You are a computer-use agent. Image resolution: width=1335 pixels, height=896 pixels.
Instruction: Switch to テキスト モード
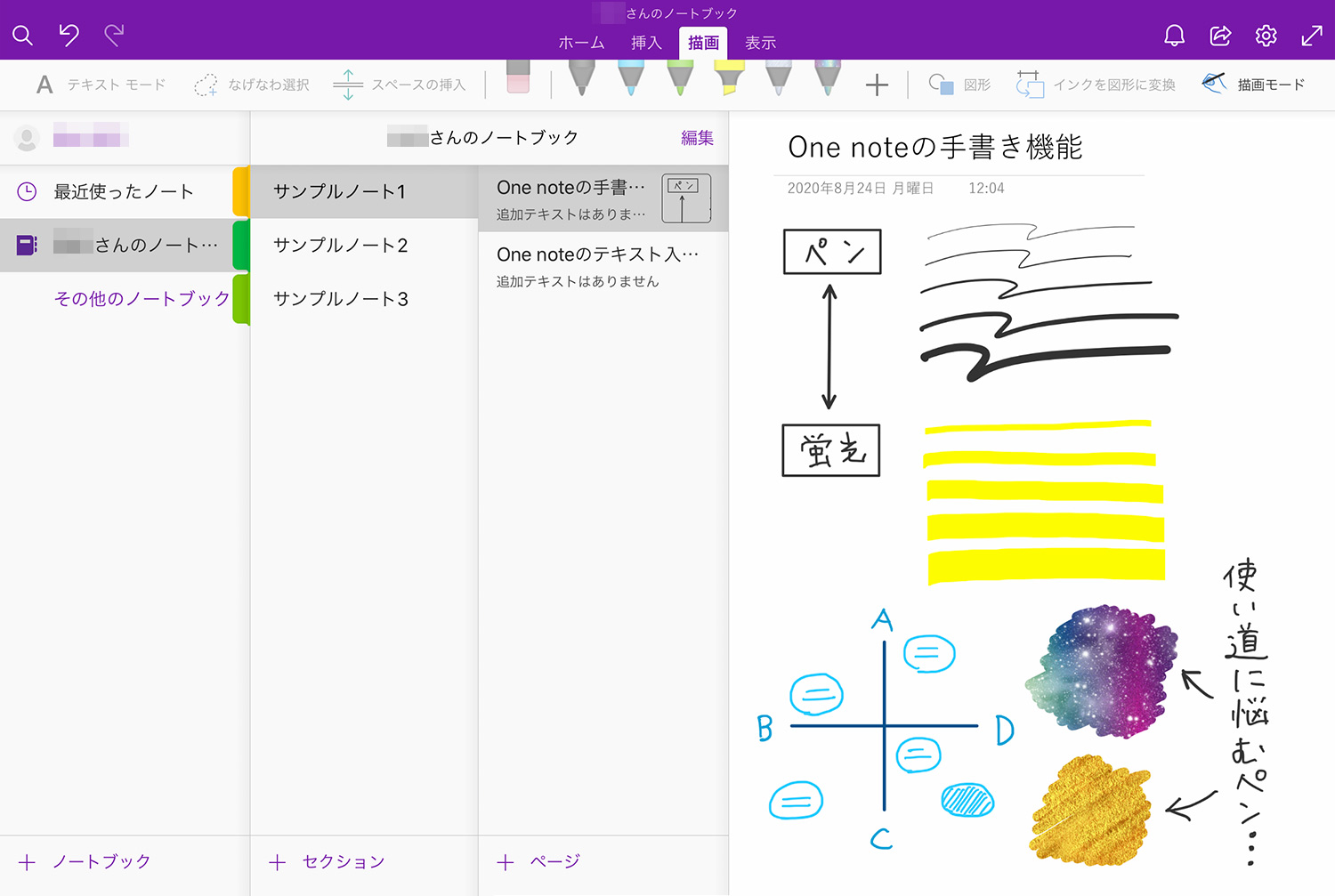[x=101, y=85]
